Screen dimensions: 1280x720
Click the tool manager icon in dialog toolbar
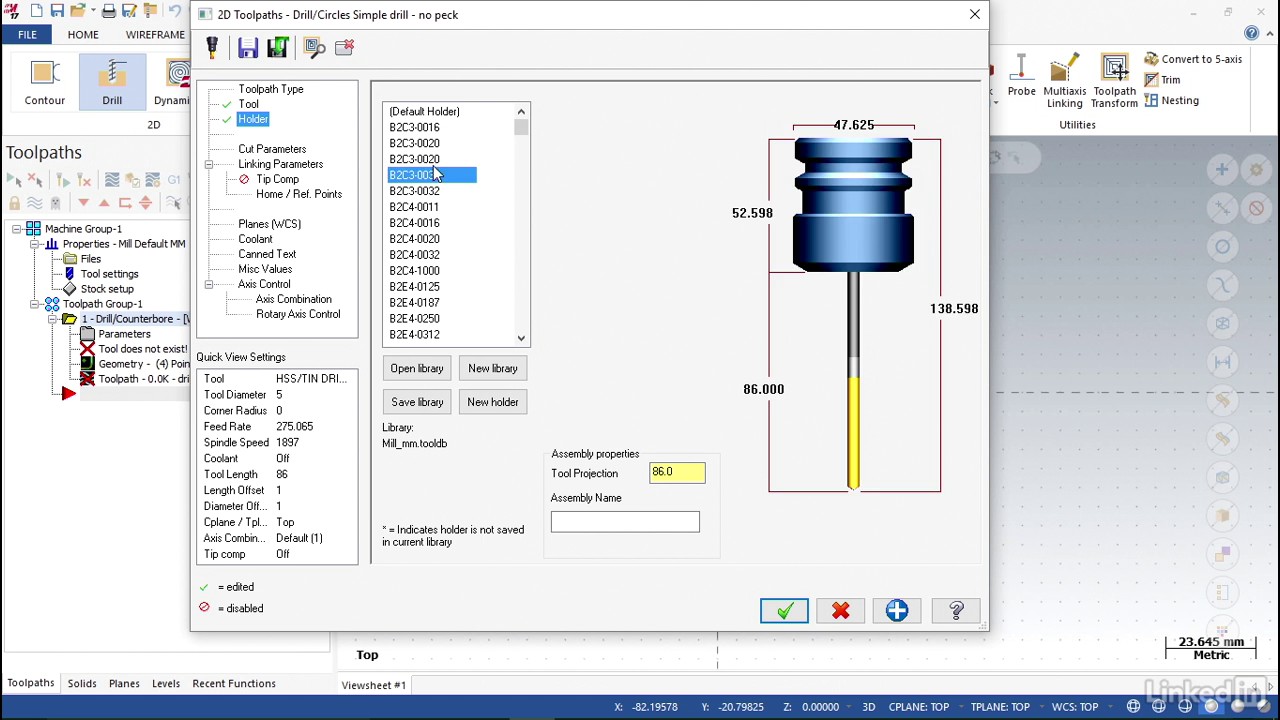tap(212, 47)
